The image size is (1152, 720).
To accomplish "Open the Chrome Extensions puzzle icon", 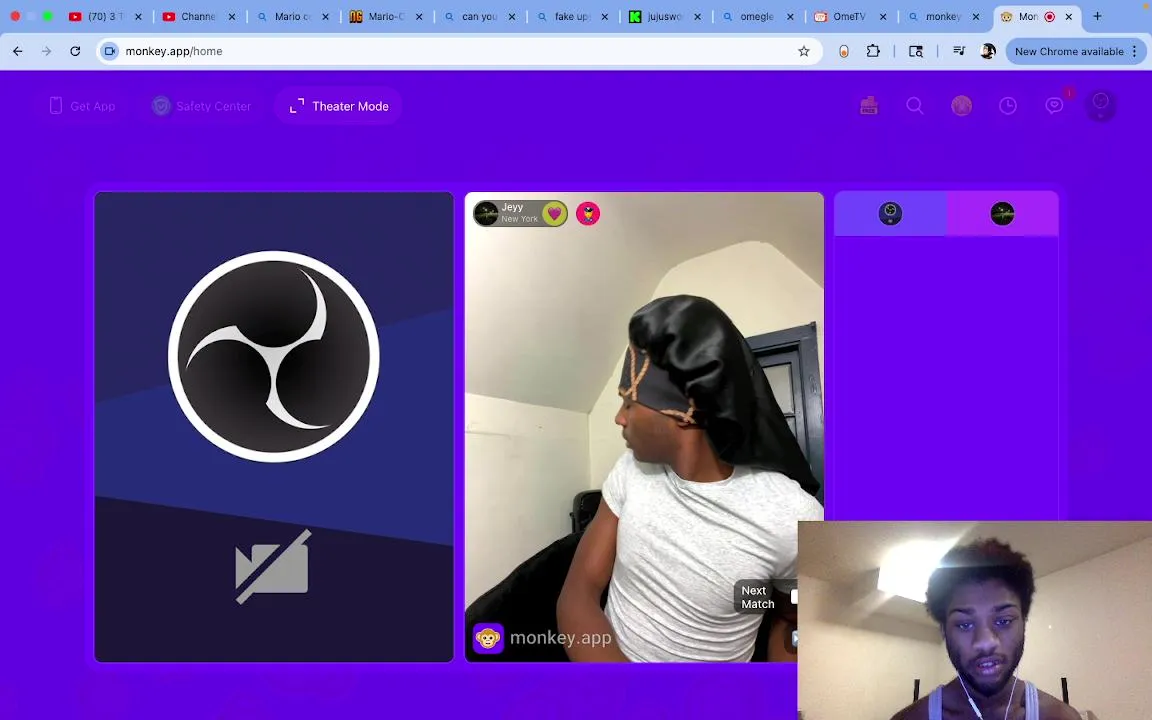I will [873, 51].
